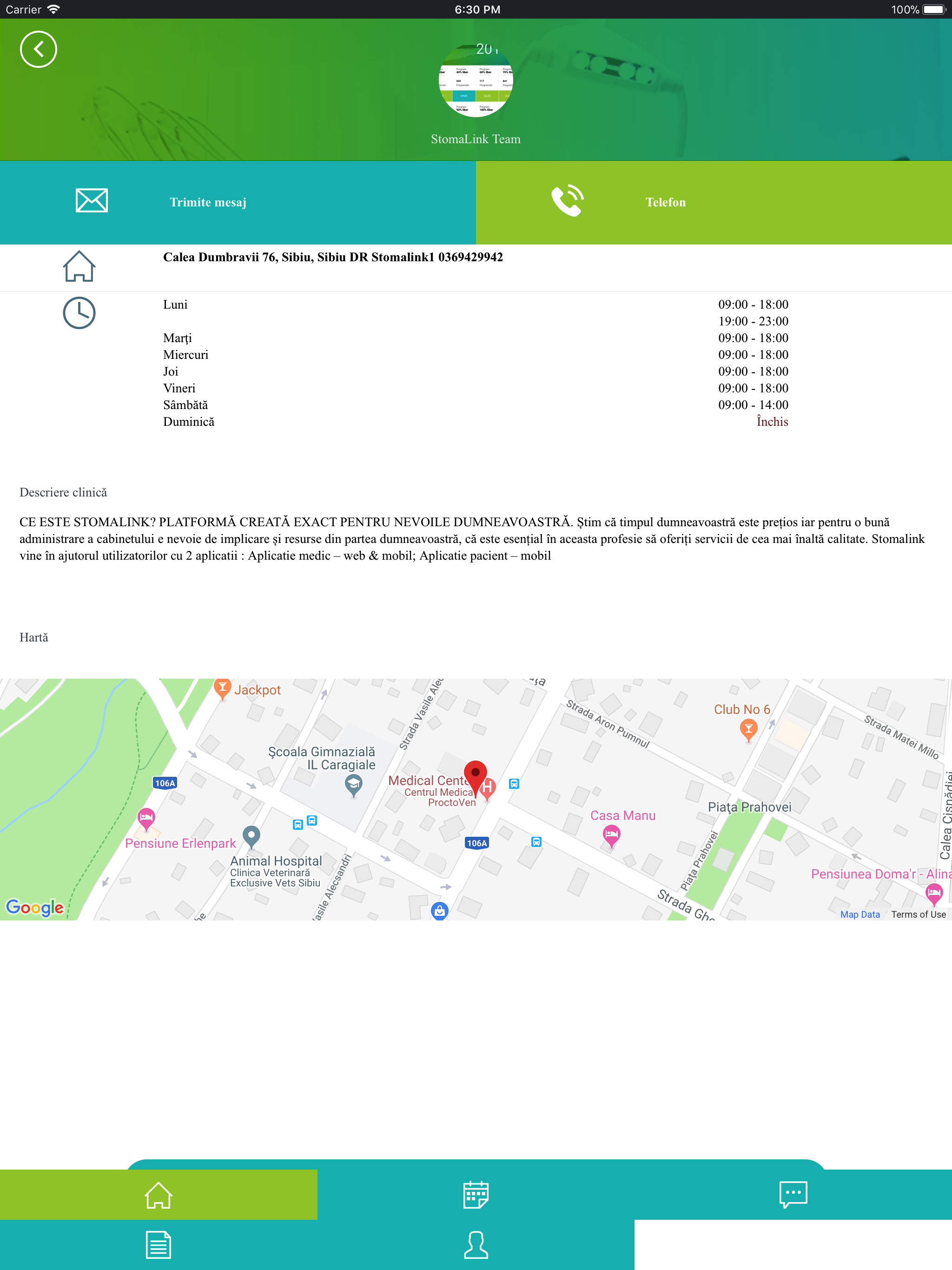Tap Club No 6 bar marker

(748, 729)
